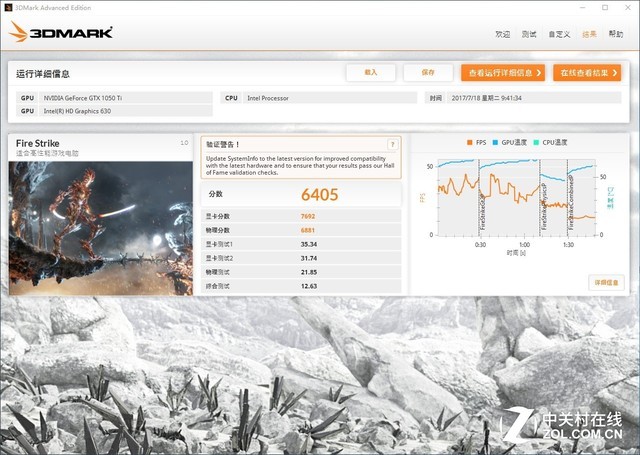Click the 验证警告 heading
This screenshot has height=455, width=640.
pos(222,144)
